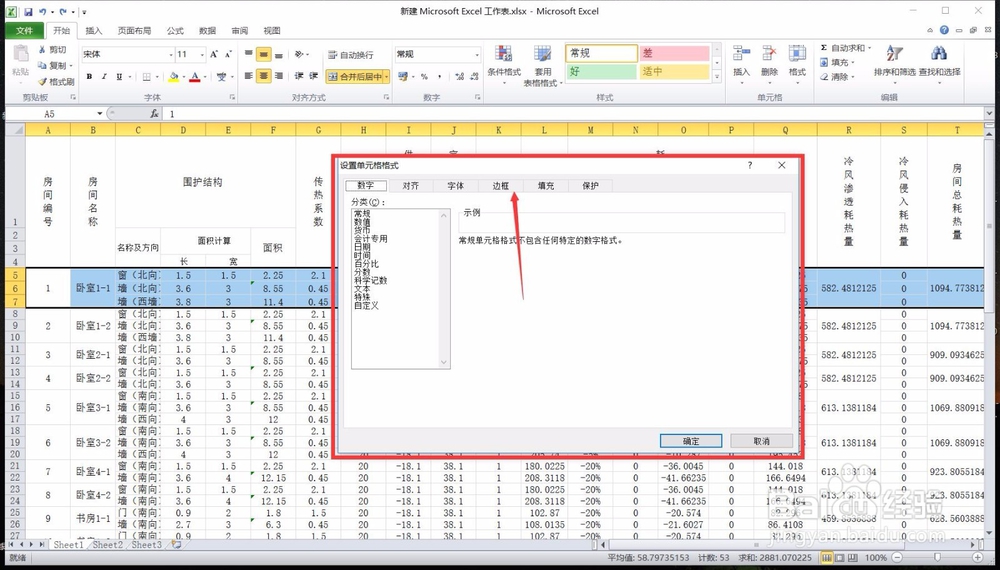Open the number format dropdown (常规)
Image resolution: width=1000 pixels, height=570 pixels.
tap(476, 54)
